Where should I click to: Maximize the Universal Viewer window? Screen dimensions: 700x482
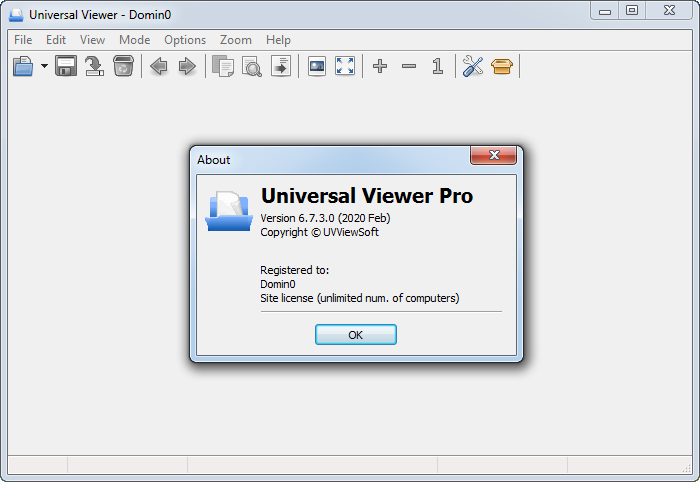632,10
